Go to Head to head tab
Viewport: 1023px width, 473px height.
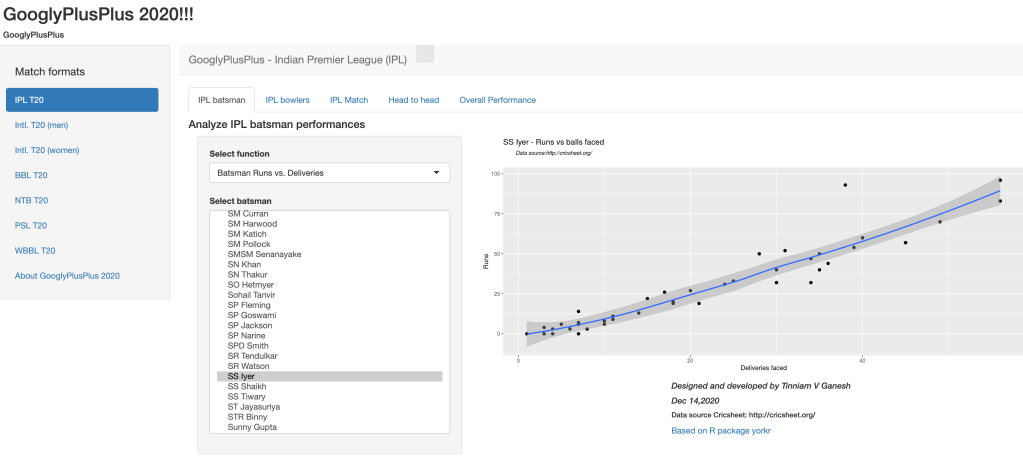(x=413, y=100)
